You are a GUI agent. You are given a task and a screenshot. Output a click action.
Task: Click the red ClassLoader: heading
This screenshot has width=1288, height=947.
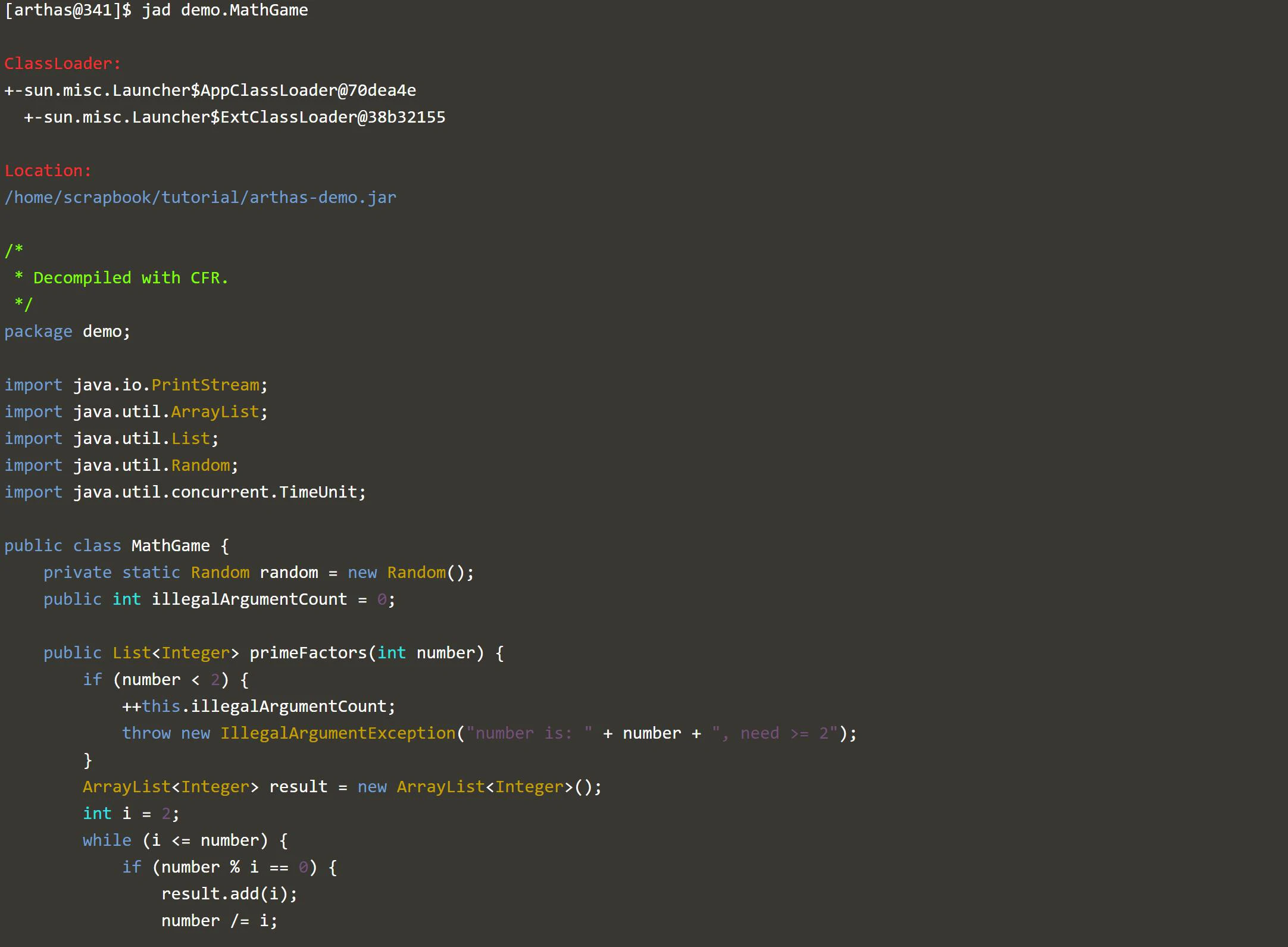[x=62, y=64]
